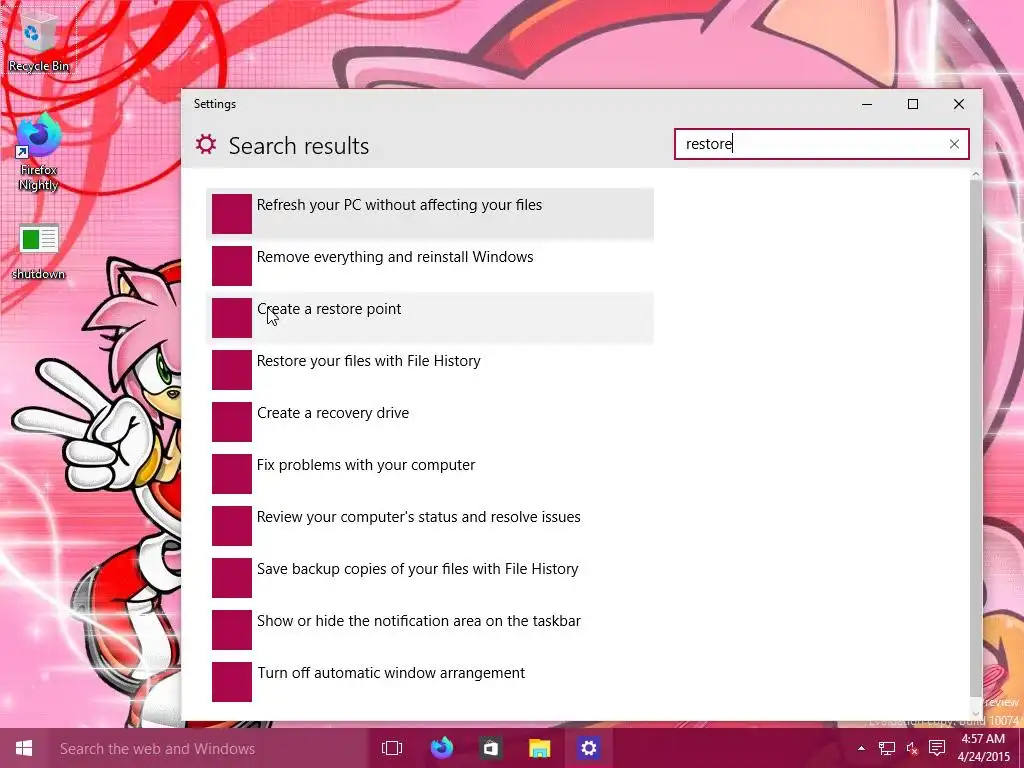The width and height of the screenshot is (1024, 768).
Task: Click icon beside 'Refresh your PC without affecting your files'
Action: (x=232, y=214)
